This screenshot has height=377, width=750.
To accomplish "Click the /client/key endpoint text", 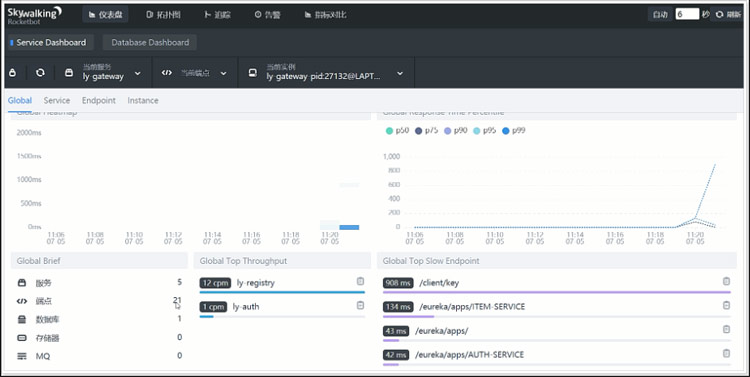I will pyautogui.click(x=439, y=283).
